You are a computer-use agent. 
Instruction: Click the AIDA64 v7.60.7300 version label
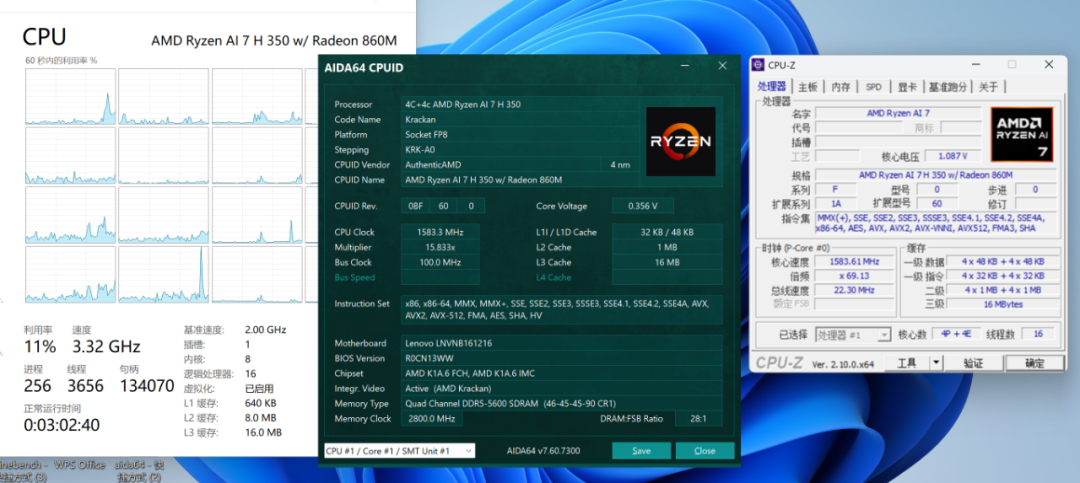pyautogui.click(x=543, y=451)
